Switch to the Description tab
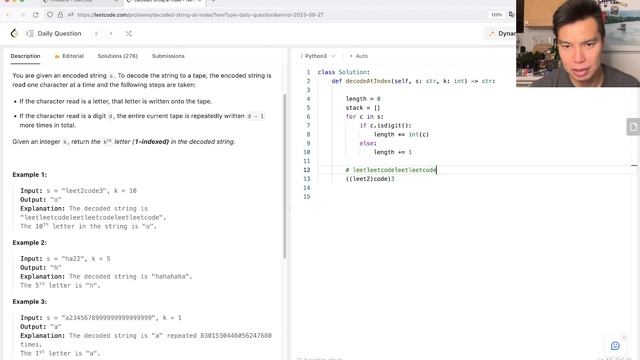The height and width of the screenshot is (360, 640). 25,56
